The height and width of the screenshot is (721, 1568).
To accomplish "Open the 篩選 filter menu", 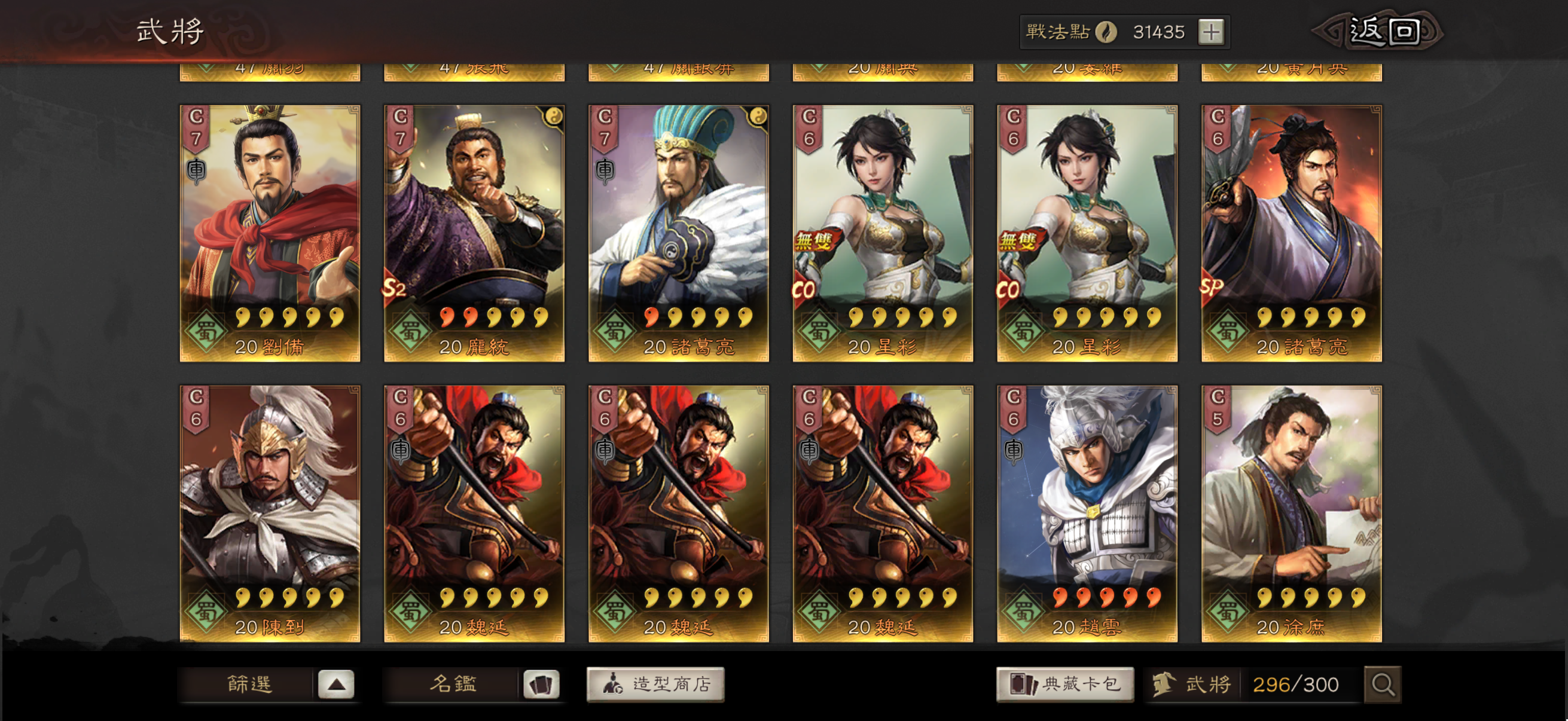I will (248, 685).
